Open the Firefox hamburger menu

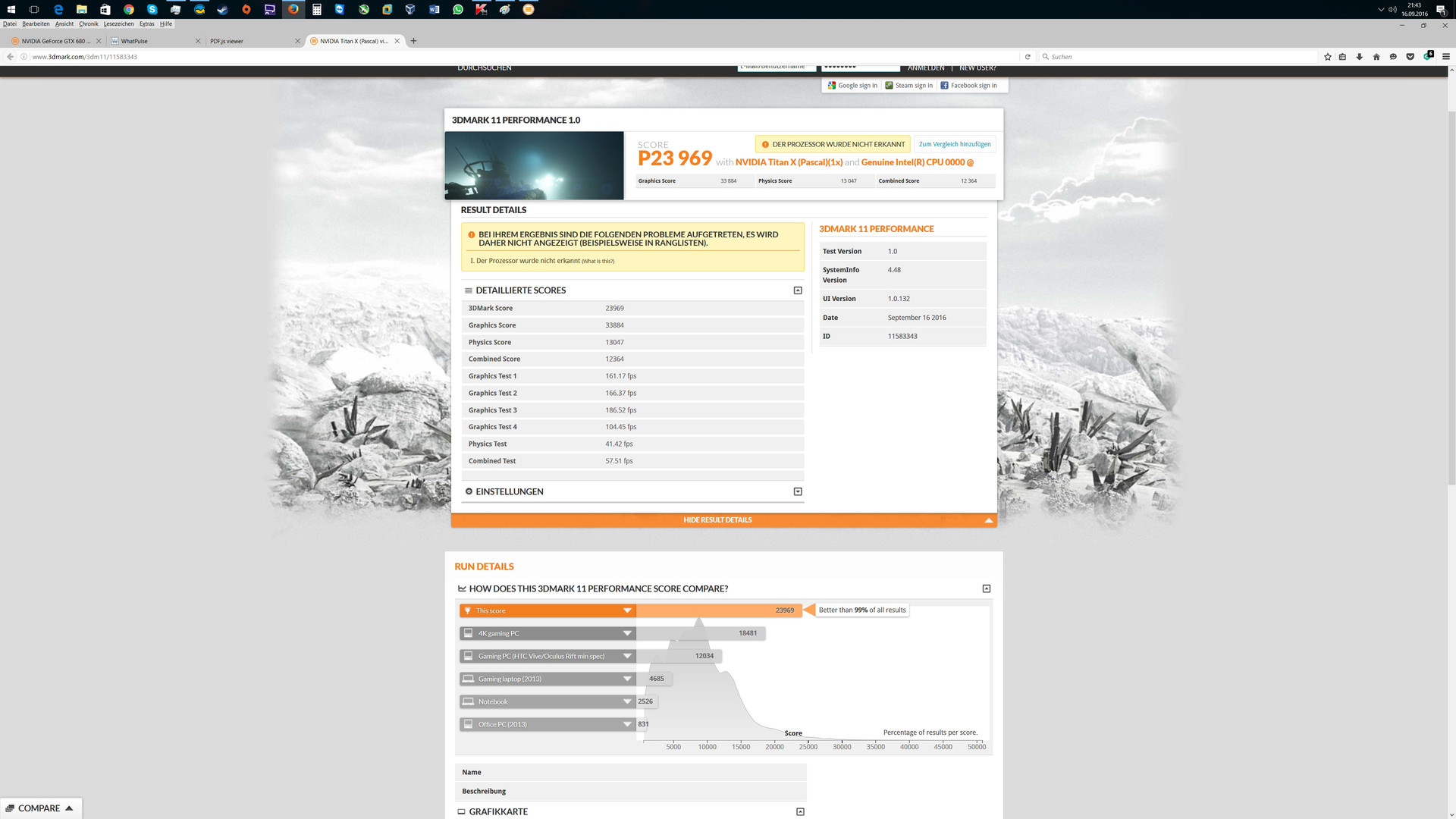[x=1445, y=57]
